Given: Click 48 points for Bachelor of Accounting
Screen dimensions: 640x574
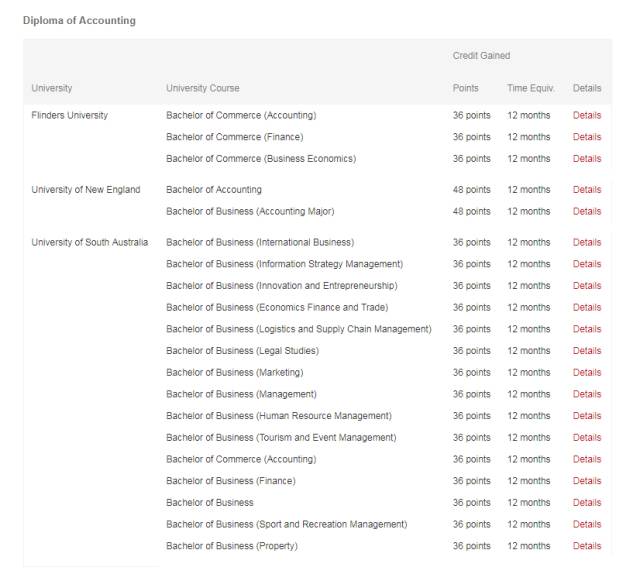Looking at the screenshot, I should pyautogui.click(x=471, y=190).
